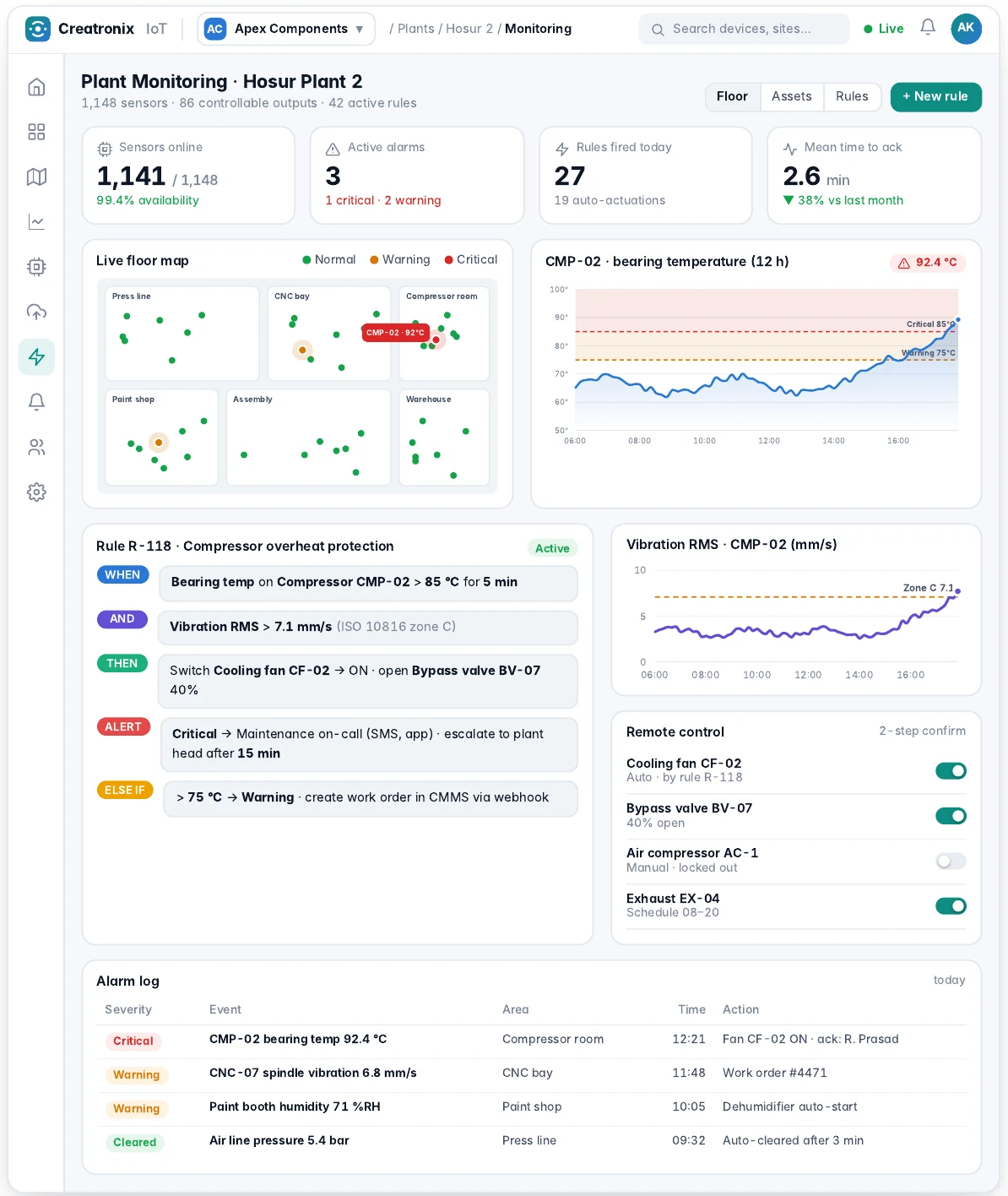Image resolution: width=1008 pixels, height=1196 pixels.
Task: Toggle Bypass valve BV-07 switch
Action: coord(951,816)
